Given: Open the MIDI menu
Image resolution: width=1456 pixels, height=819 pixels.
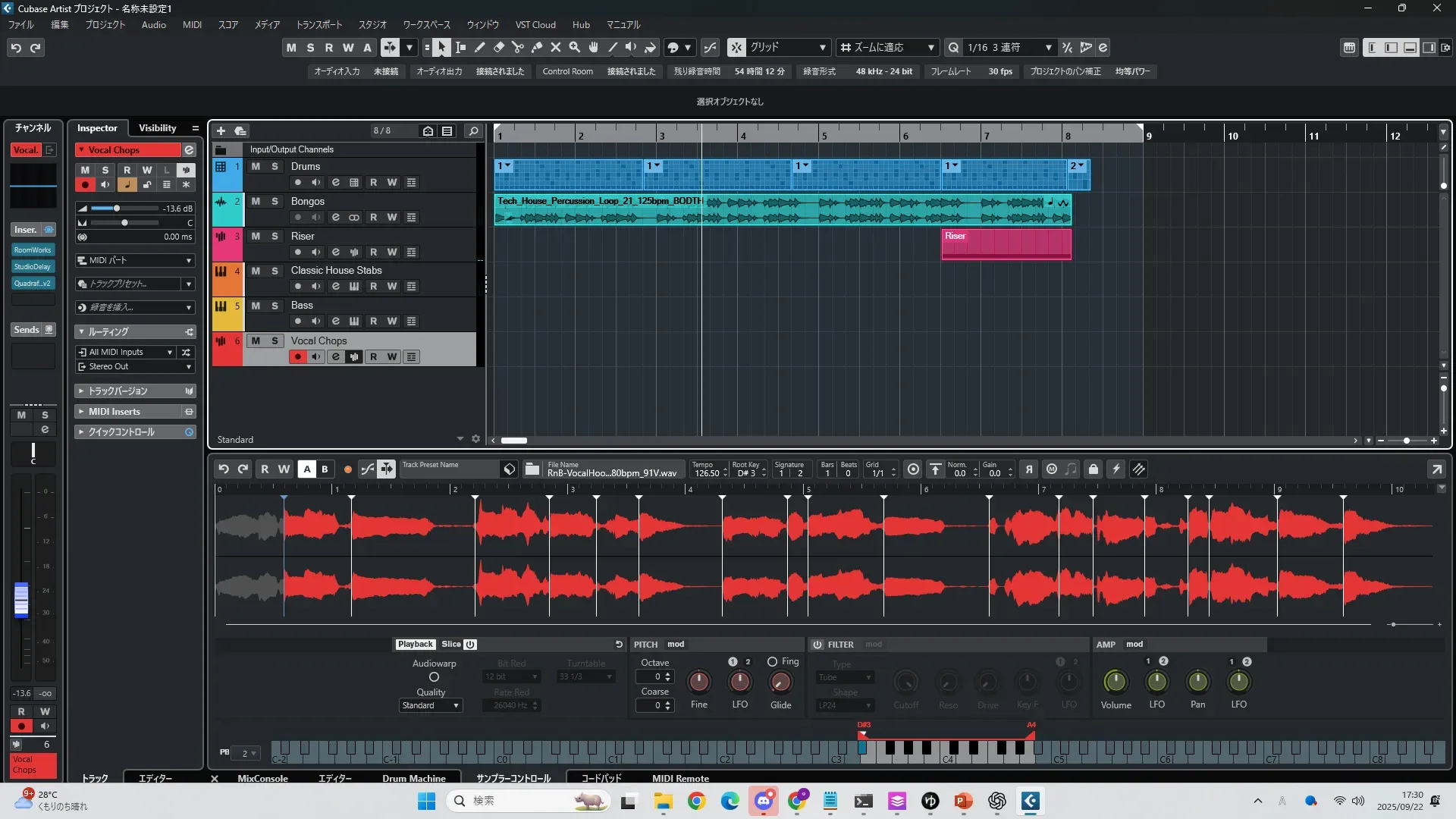Looking at the screenshot, I should tap(192, 25).
